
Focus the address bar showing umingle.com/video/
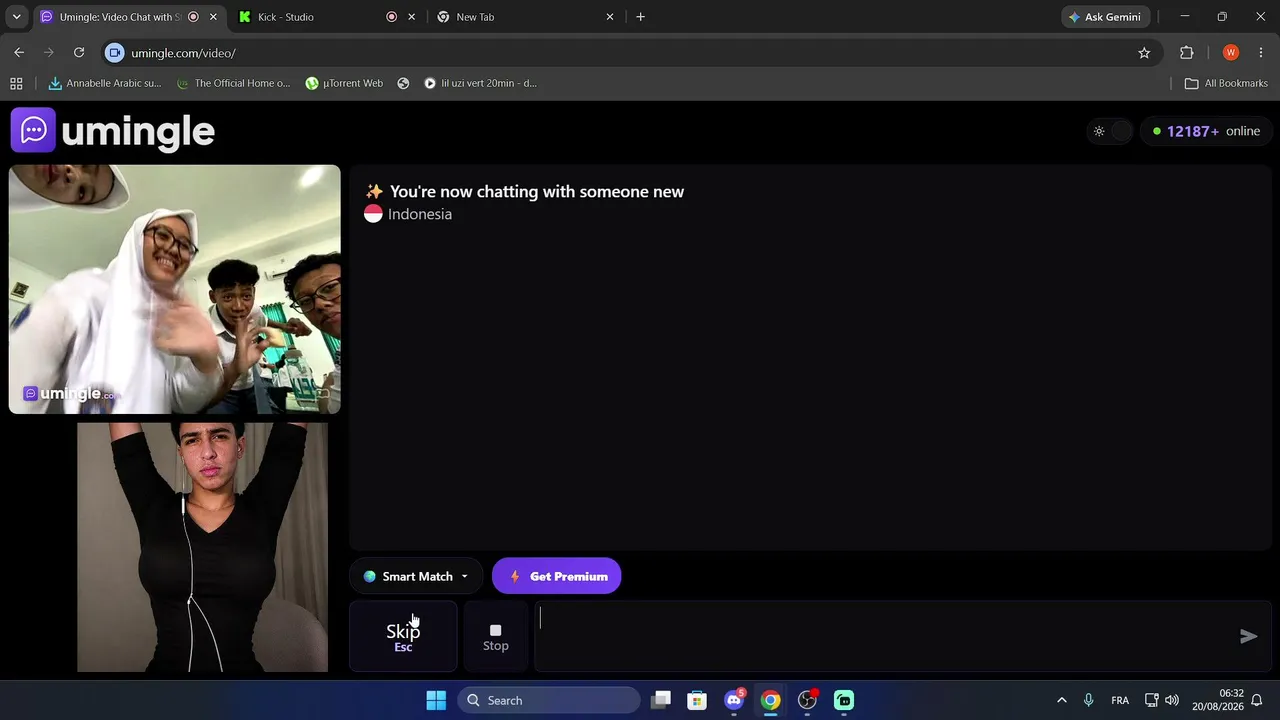pyautogui.click(x=630, y=53)
